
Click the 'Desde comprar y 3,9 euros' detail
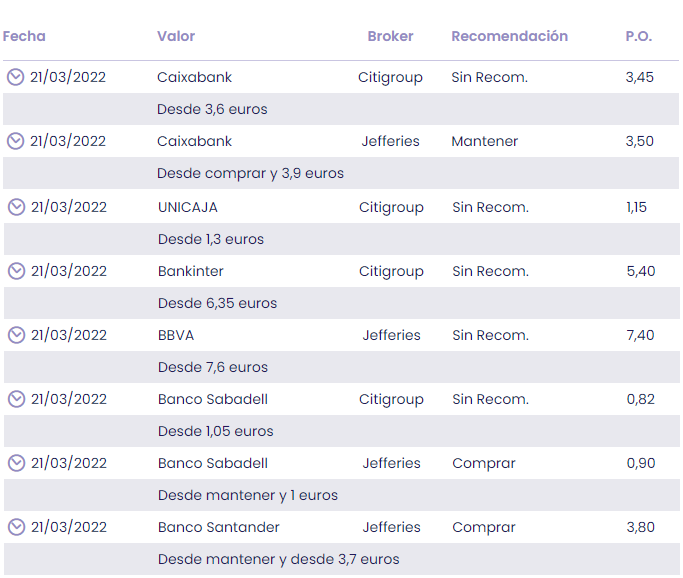(250, 173)
